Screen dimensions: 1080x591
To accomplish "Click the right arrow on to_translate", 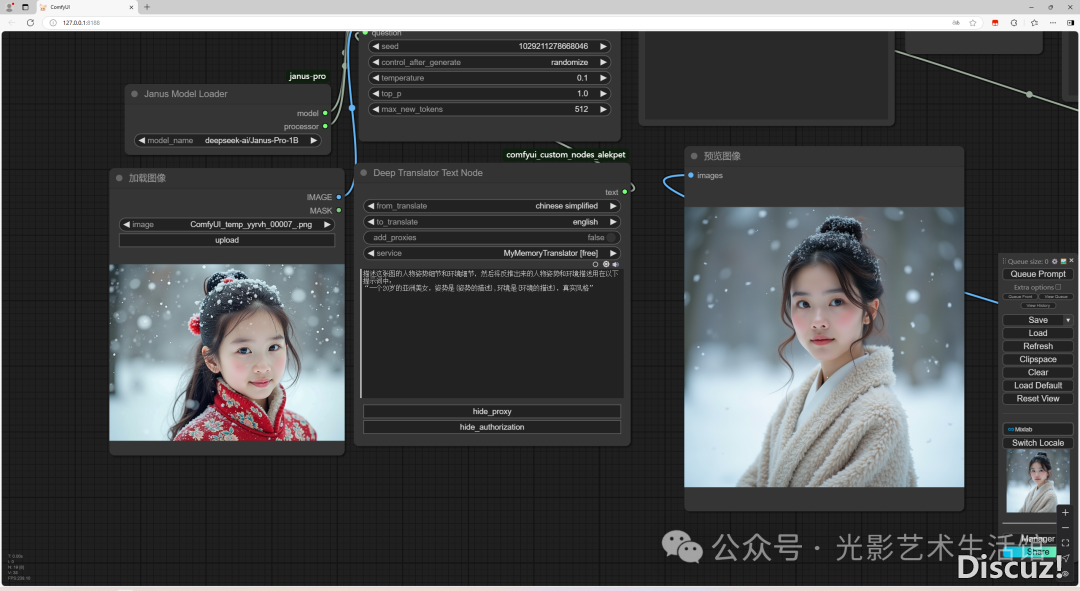I will pyautogui.click(x=612, y=222).
